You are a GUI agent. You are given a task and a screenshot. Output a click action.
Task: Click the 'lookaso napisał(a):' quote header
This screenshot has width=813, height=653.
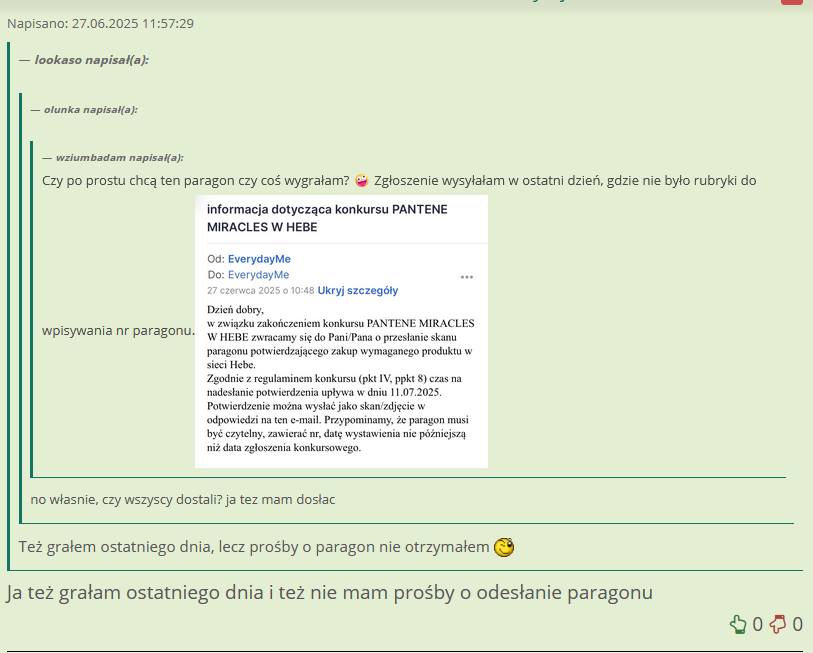(91, 60)
